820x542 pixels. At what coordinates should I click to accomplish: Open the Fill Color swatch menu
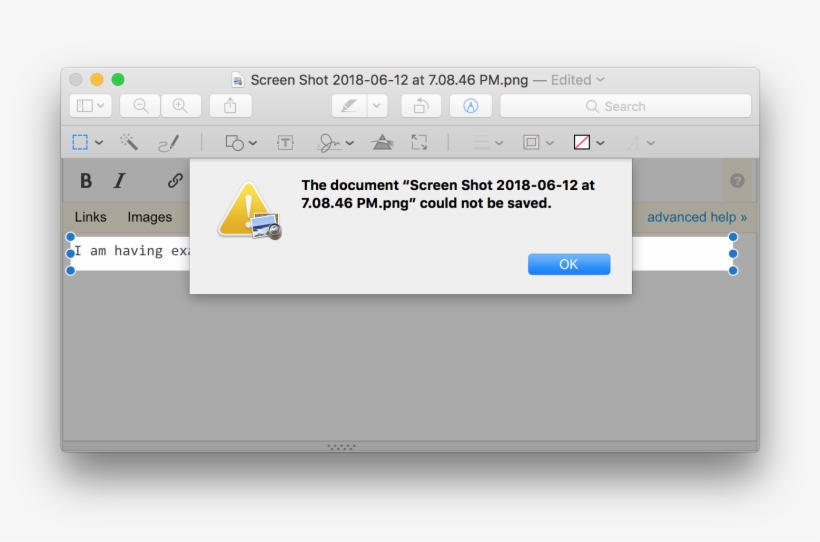click(588, 143)
